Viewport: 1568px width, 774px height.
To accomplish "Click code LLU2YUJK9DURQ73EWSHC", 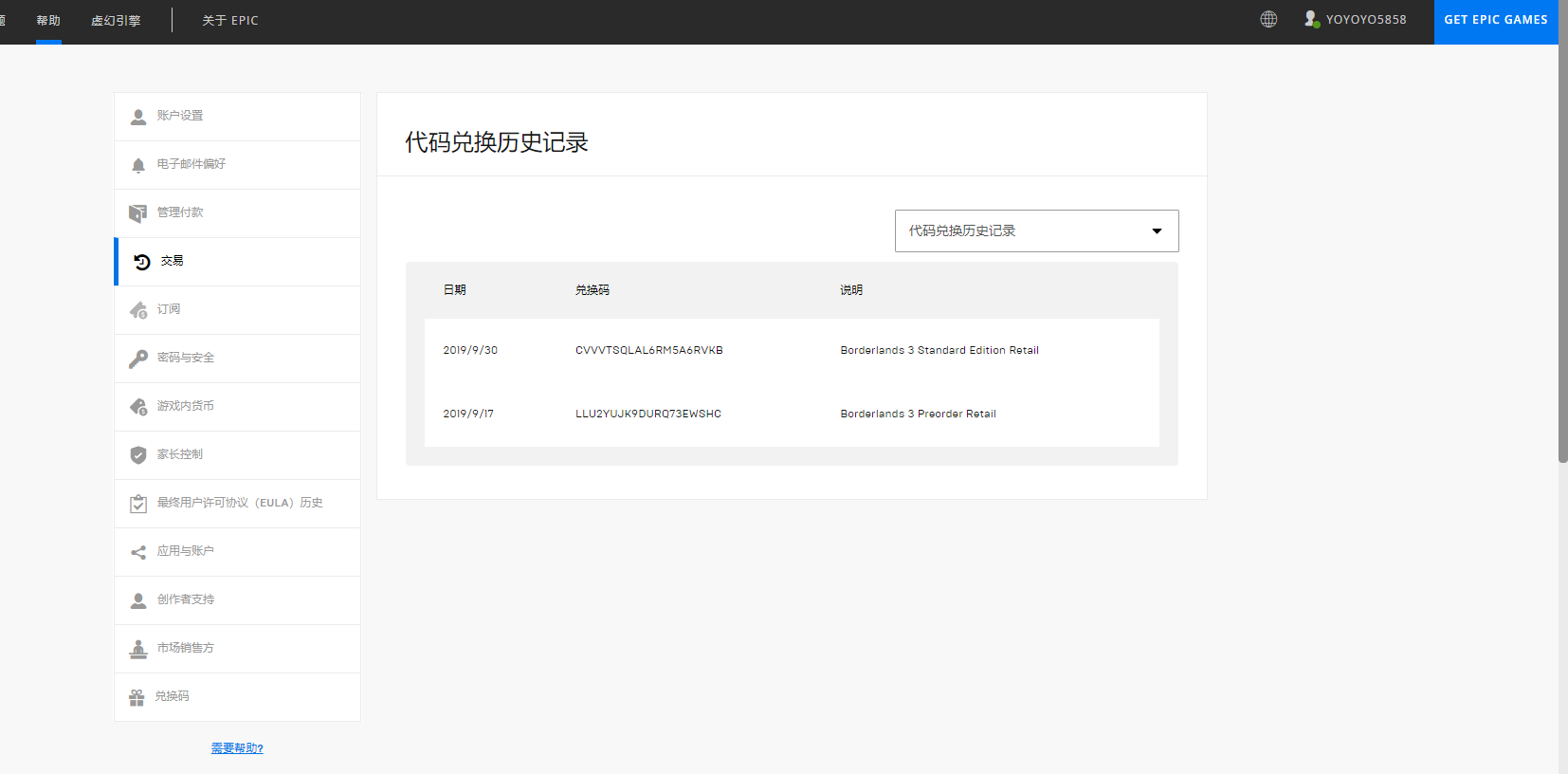I will click(648, 414).
